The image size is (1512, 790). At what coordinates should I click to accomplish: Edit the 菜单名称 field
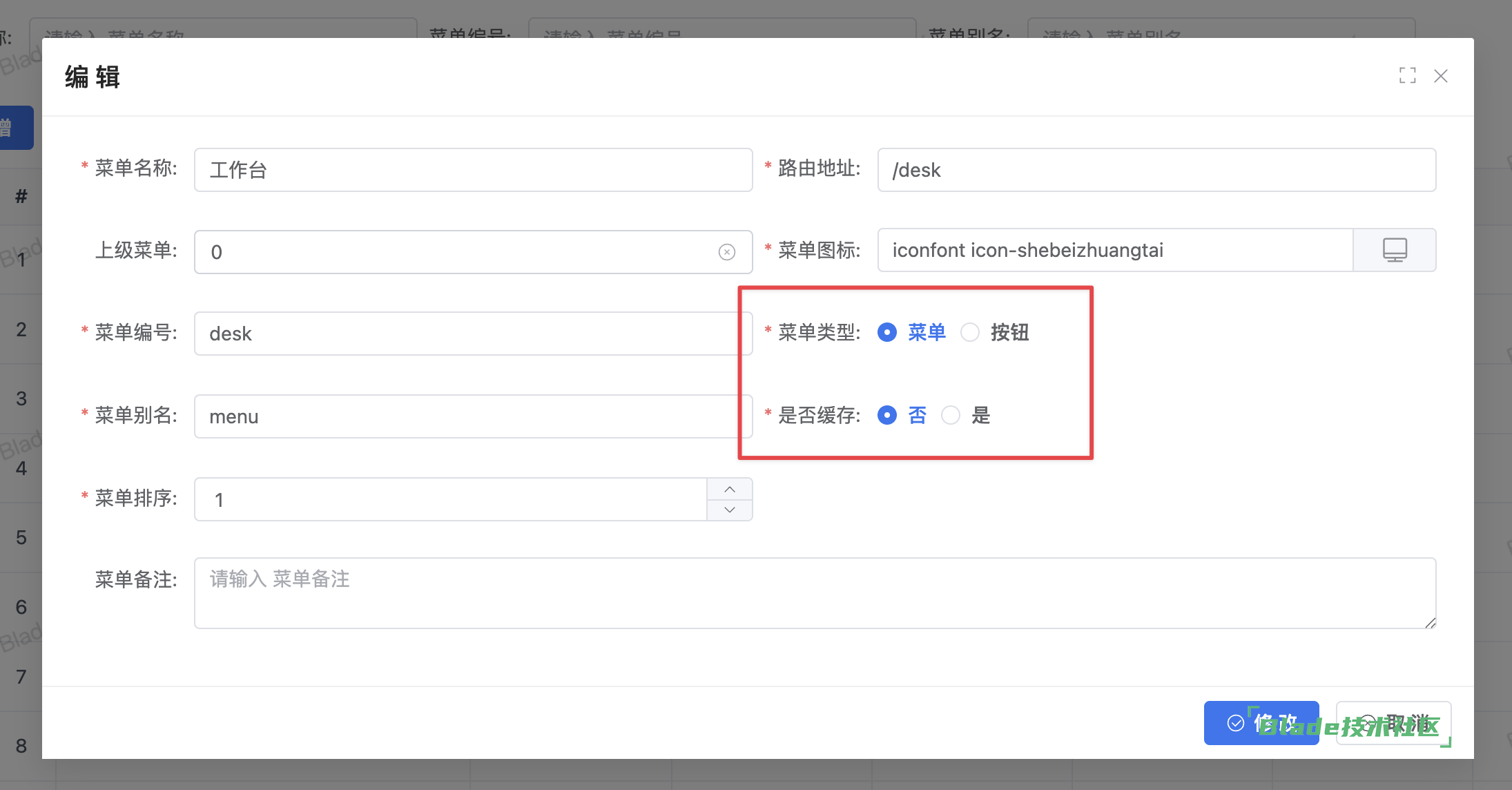coord(473,170)
